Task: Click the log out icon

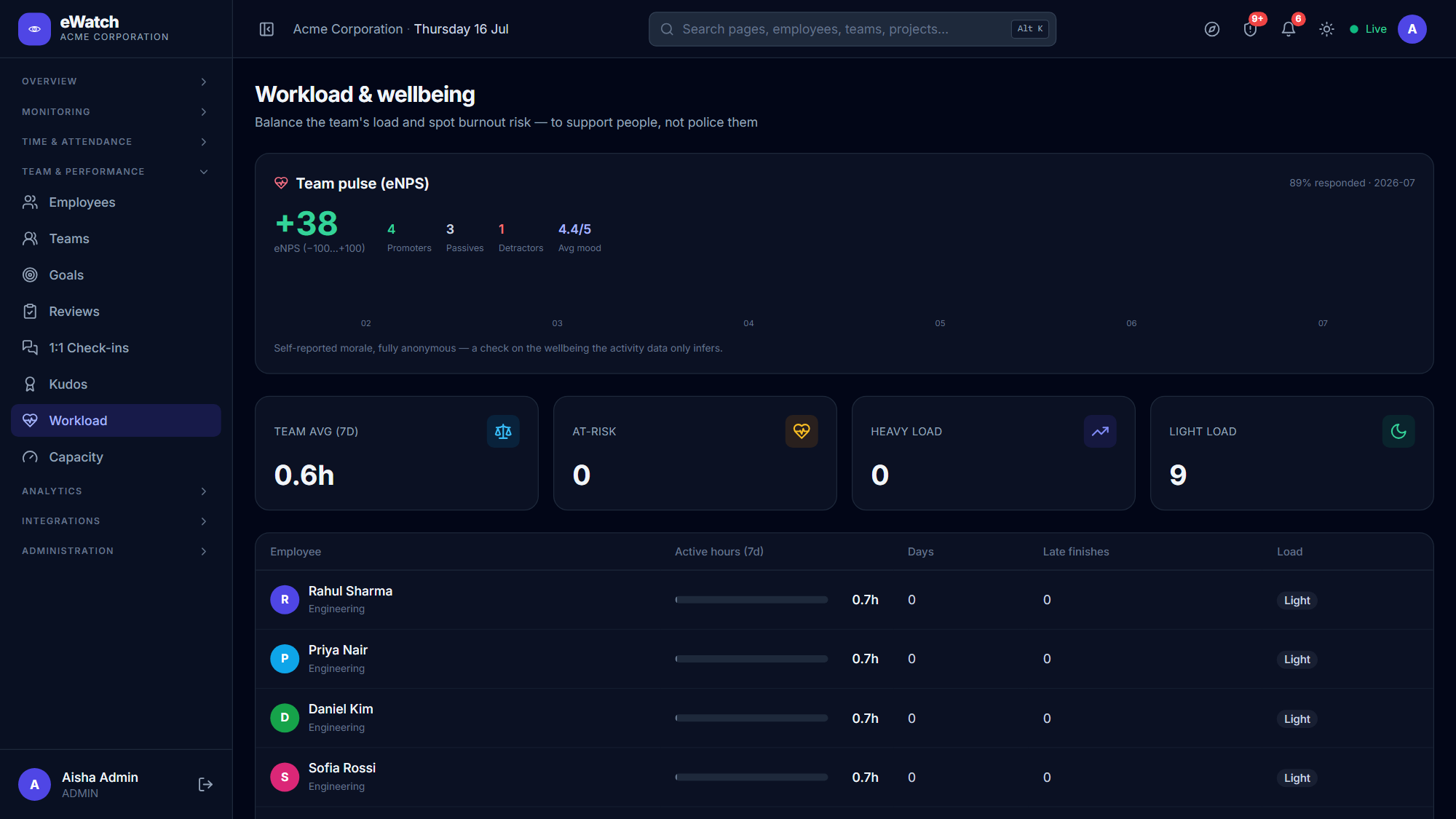Action: point(205,784)
